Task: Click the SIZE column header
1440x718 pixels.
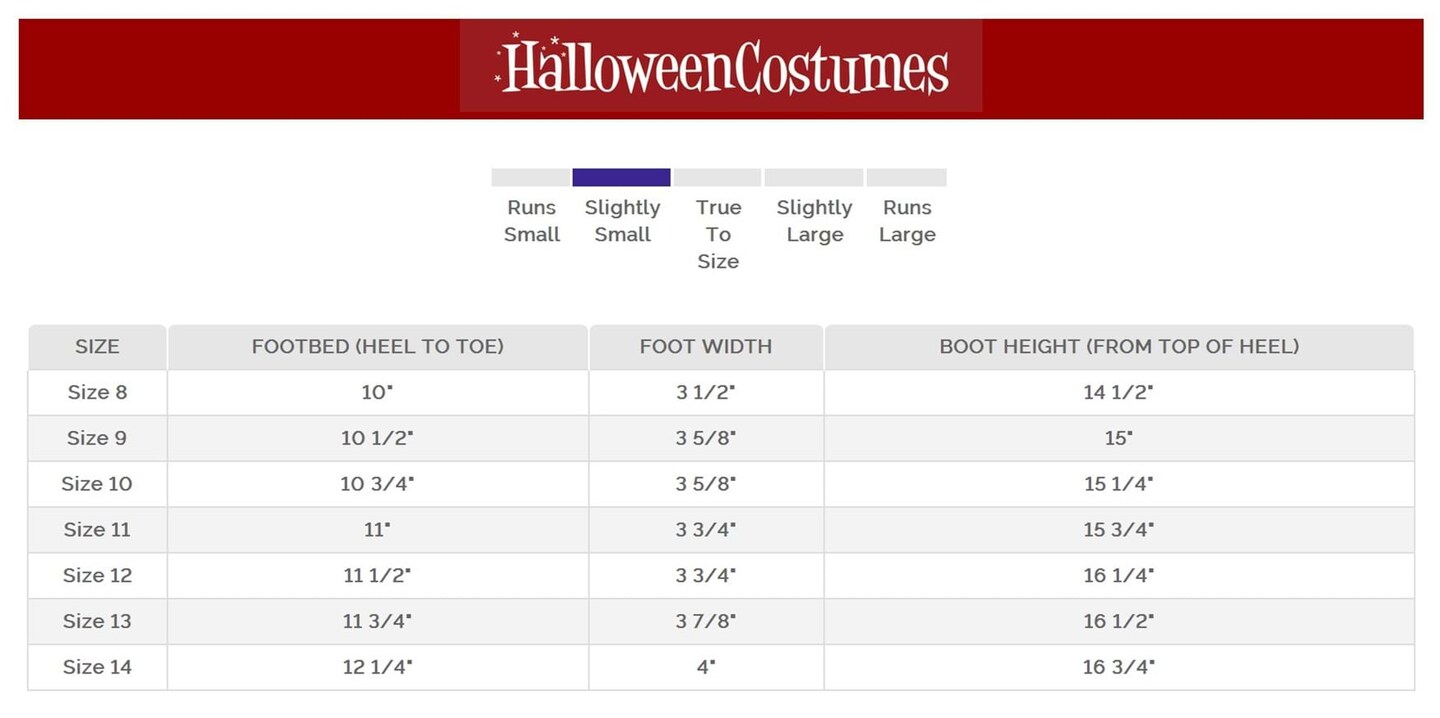Action: point(97,347)
